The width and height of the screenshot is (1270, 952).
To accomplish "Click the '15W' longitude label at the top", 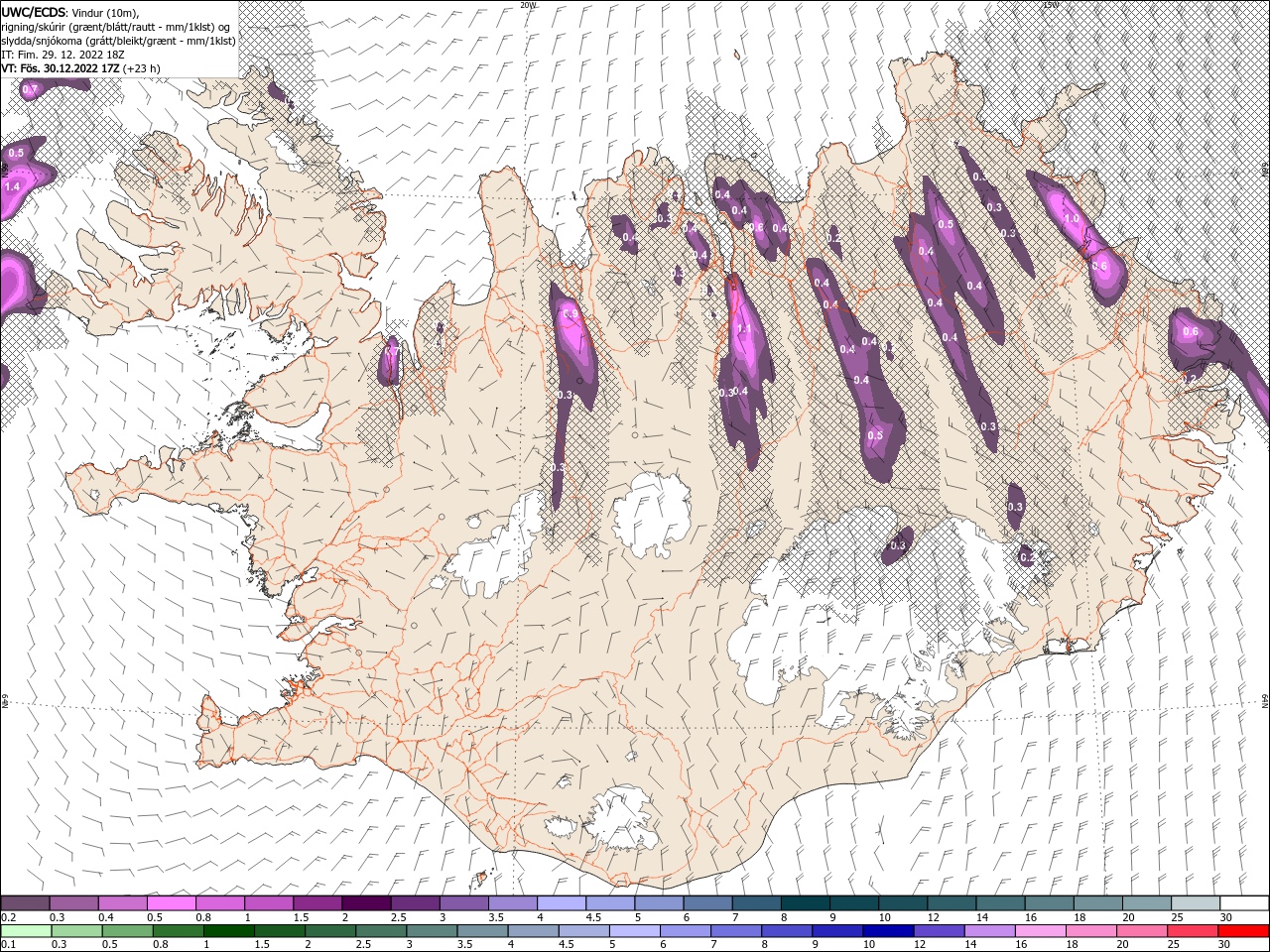I will click(x=1050, y=5).
